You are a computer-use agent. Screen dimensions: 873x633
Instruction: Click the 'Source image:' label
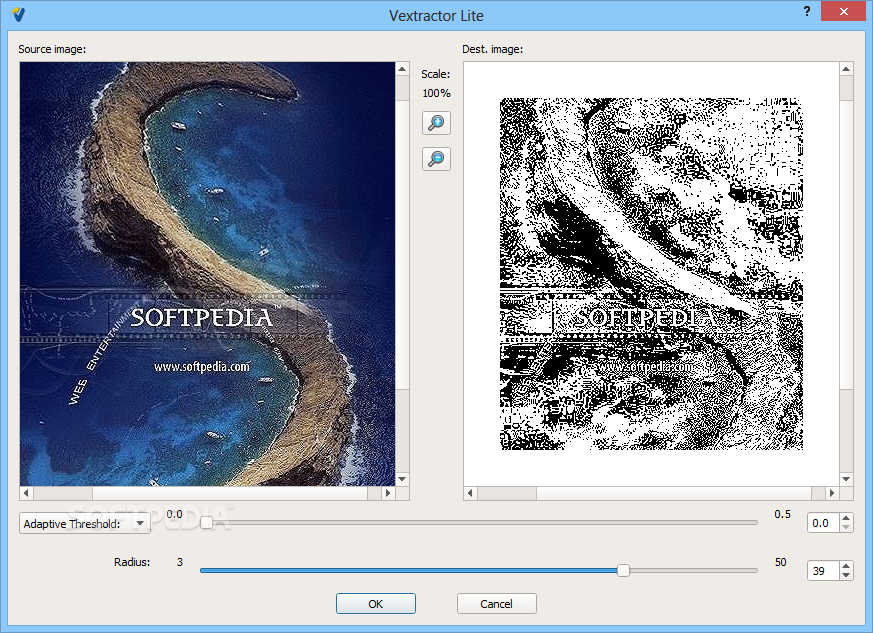coord(52,49)
